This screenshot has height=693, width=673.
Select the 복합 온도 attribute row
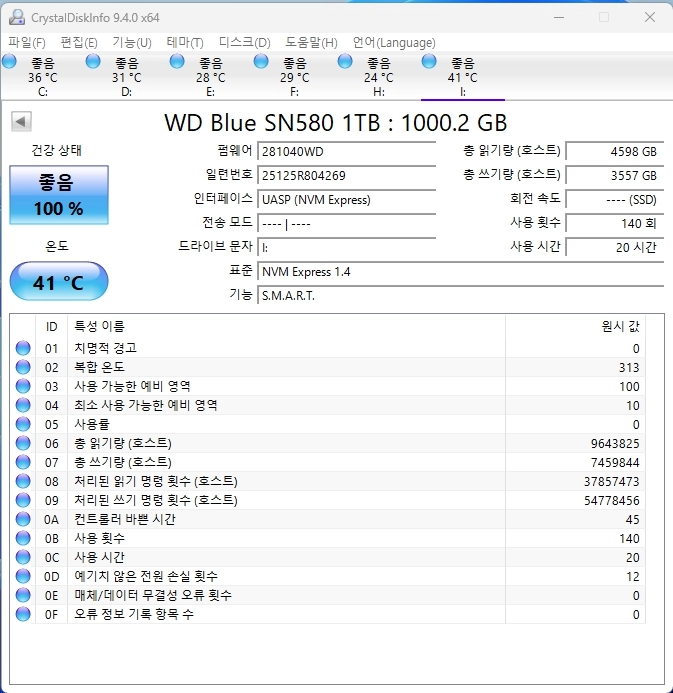point(327,367)
